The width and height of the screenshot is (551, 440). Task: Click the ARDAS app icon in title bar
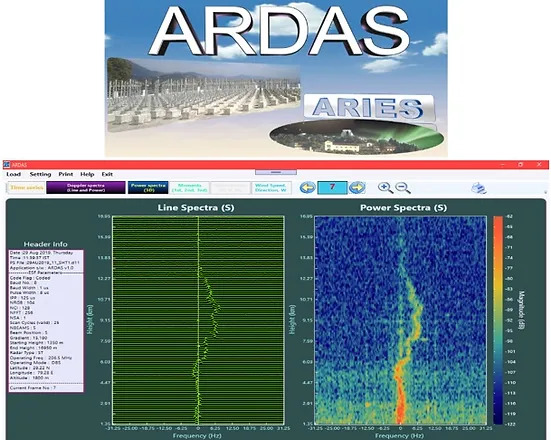pos(6,164)
